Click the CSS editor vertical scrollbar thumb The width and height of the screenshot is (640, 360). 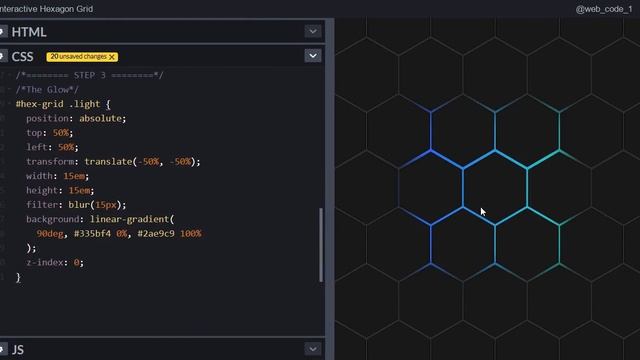coord(321,245)
